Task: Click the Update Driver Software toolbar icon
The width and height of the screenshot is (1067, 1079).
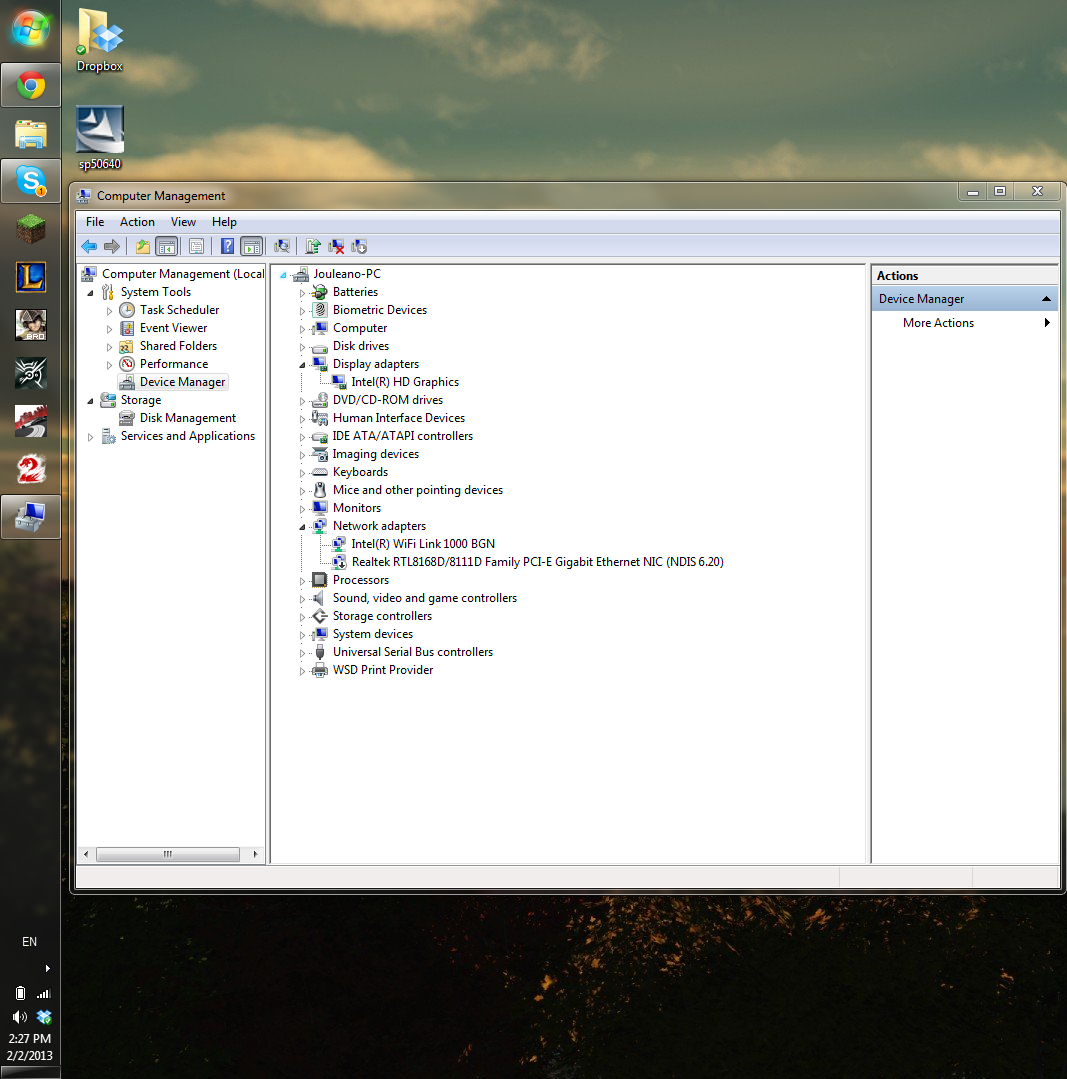Action: tap(313, 246)
